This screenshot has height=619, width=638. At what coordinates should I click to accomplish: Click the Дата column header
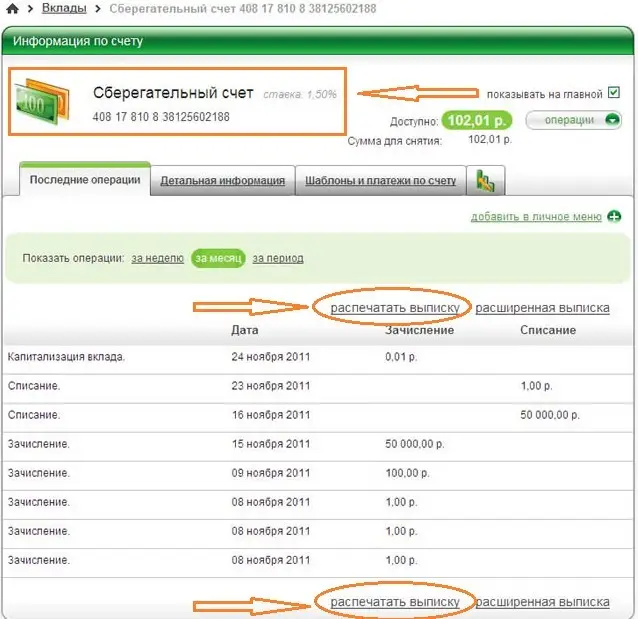(245, 330)
